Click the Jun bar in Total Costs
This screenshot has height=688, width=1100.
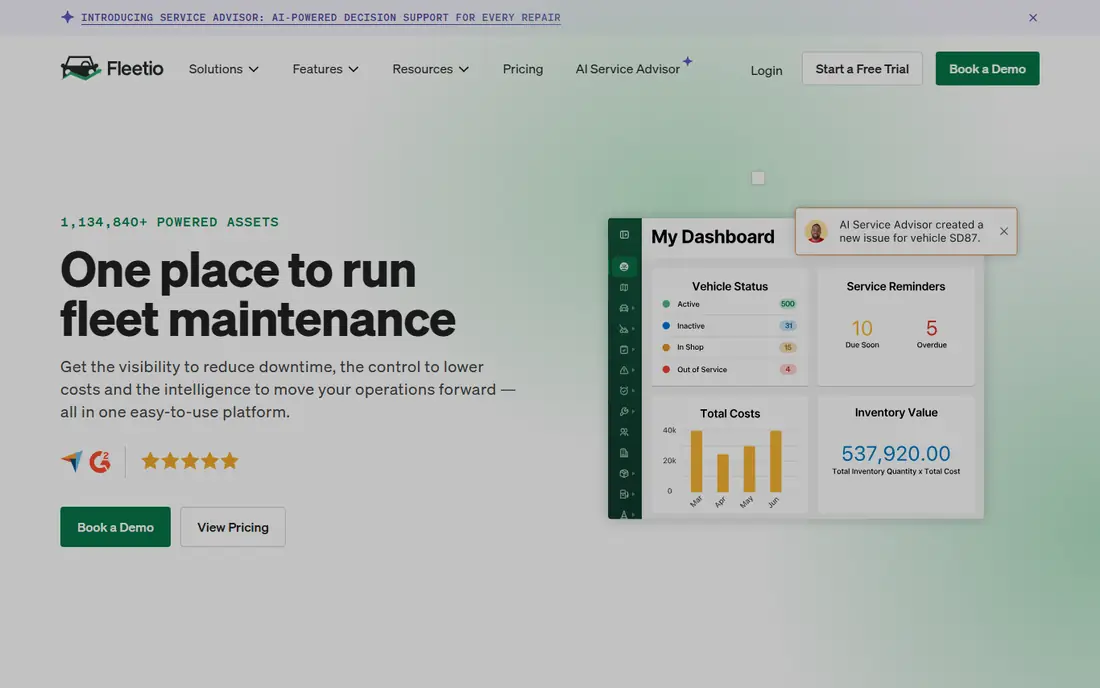[775, 461]
